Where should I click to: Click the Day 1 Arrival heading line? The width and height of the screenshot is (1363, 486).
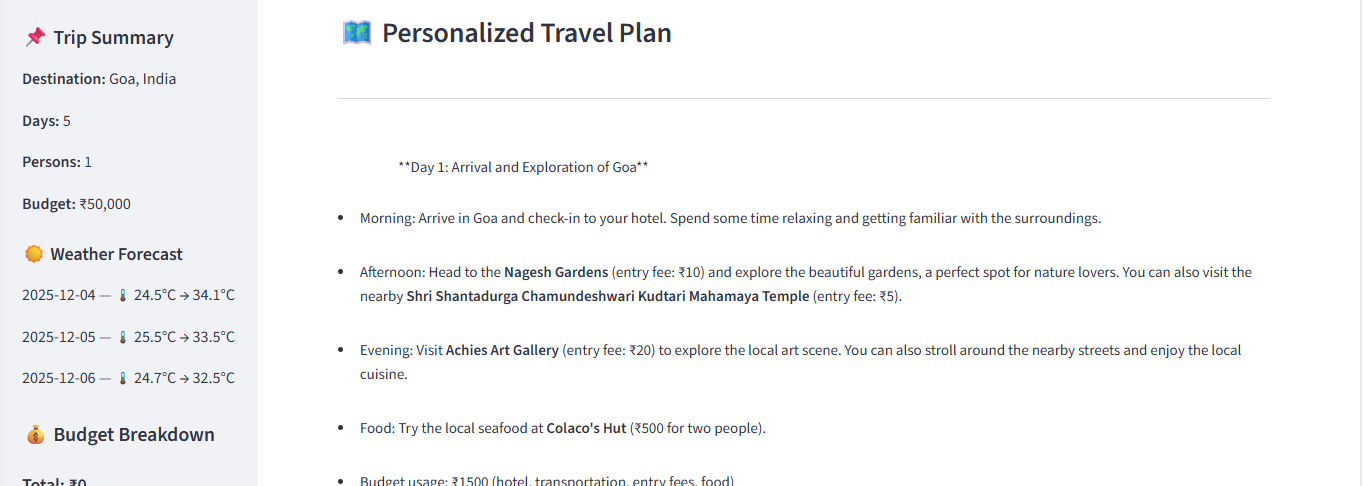pyautogui.click(x=523, y=167)
